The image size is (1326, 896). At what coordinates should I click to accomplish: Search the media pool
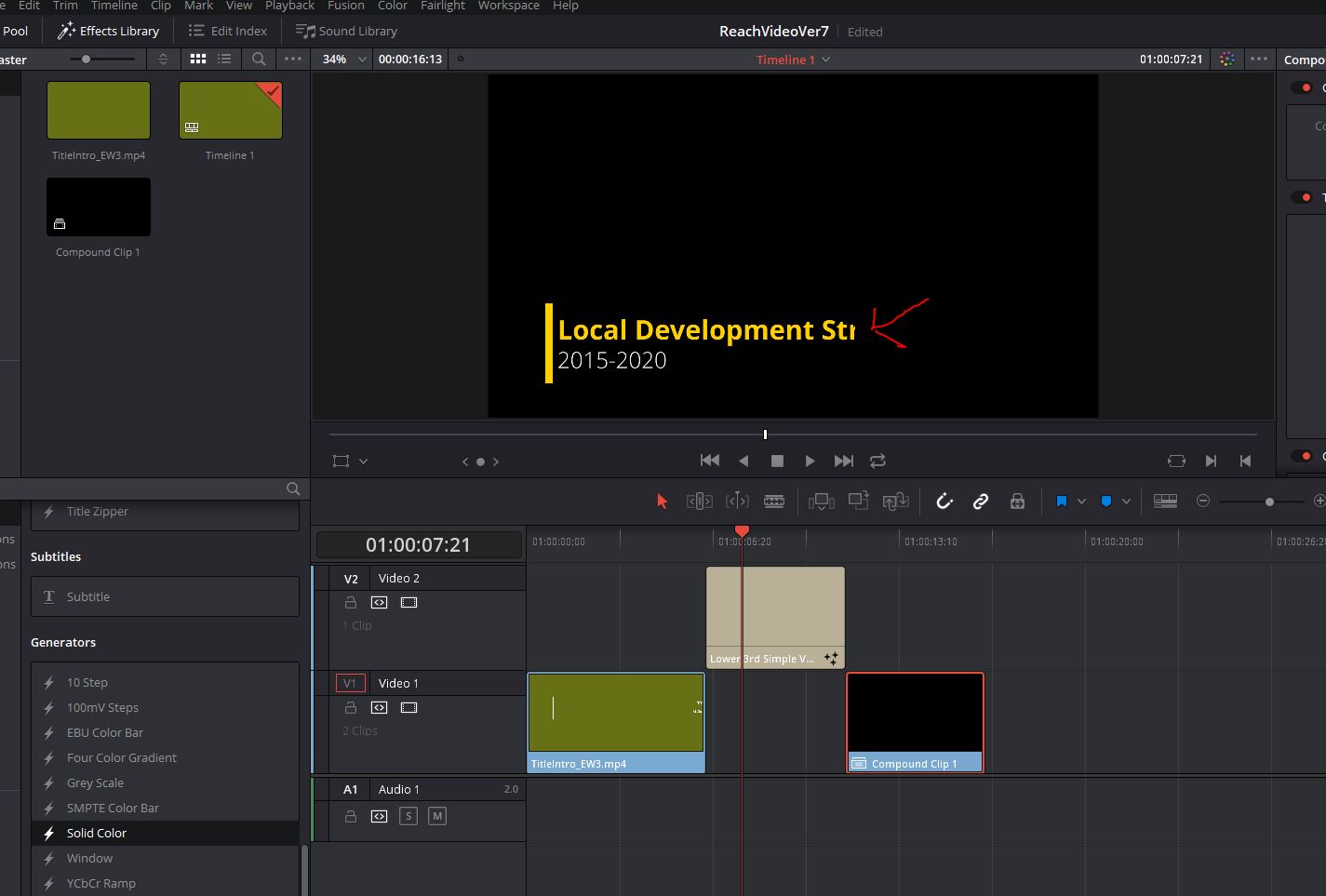tap(259, 59)
